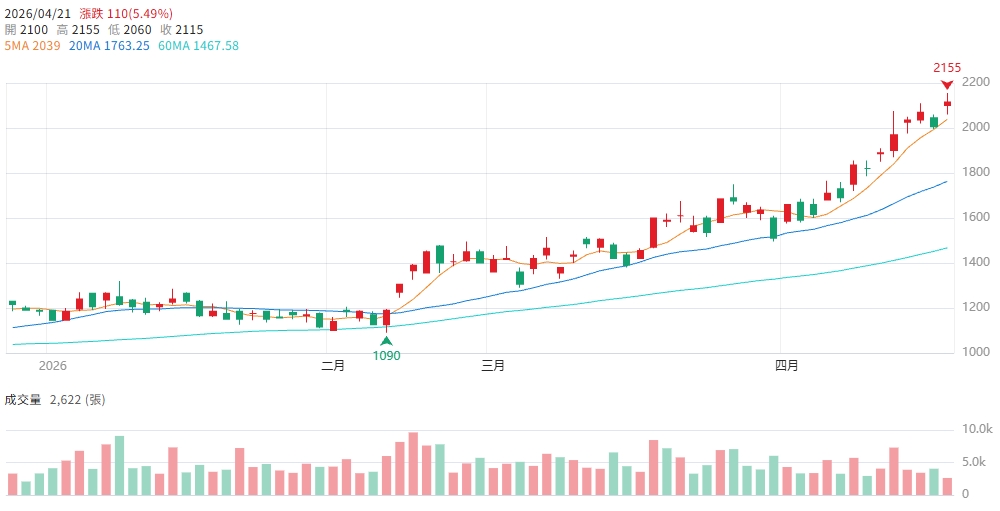Click the 10.0k volume axis label
1000x511 pixels.
click(977, 429)
